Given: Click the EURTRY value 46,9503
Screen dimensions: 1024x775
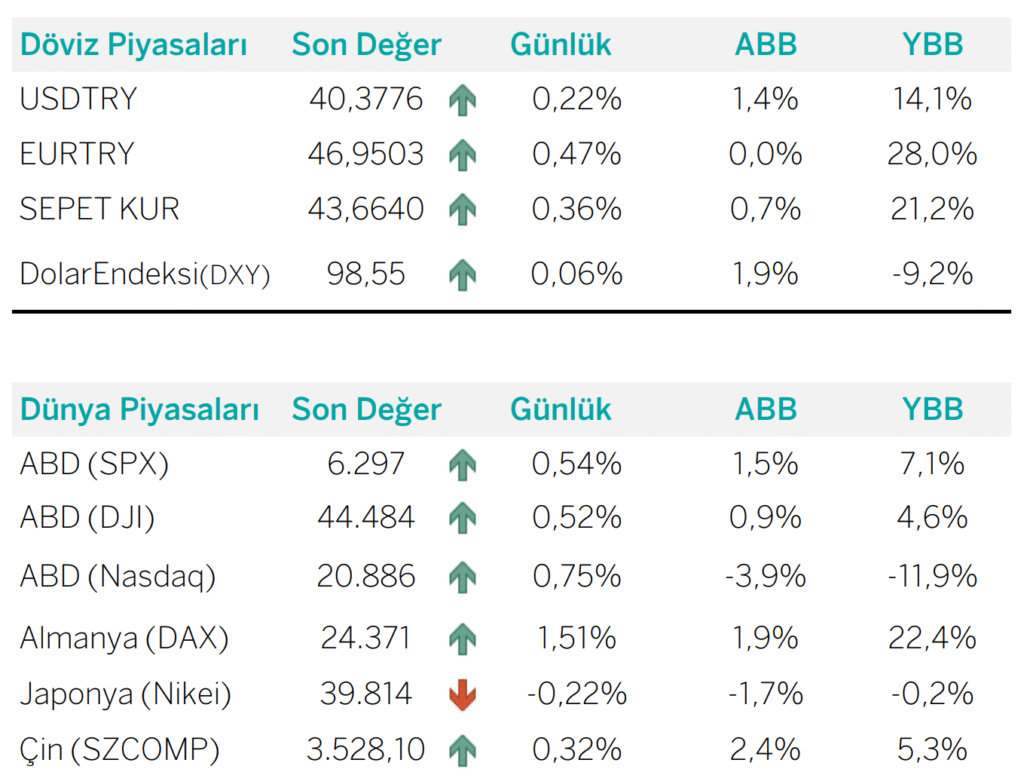Looking at the screenshot, I should [366, 154].
